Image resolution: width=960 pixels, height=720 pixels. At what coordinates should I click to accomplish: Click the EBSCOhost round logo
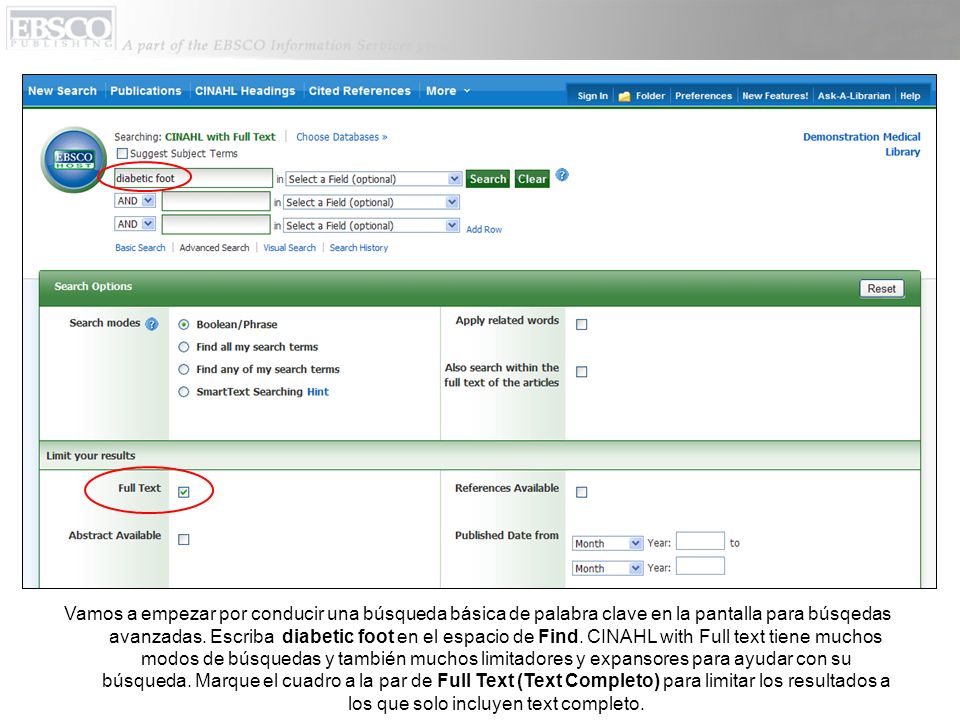pos(73,159)
